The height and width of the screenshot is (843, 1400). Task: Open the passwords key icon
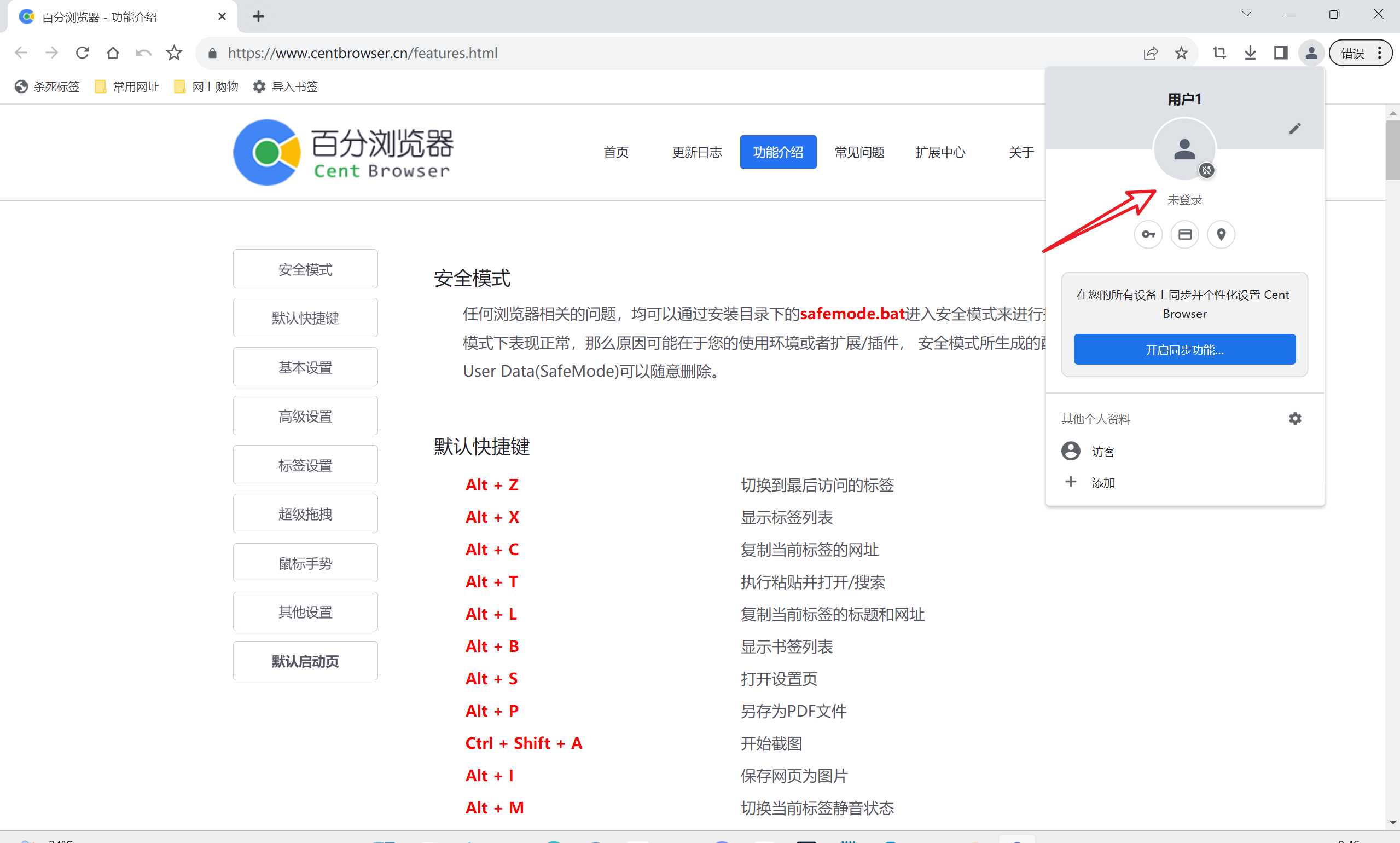click(1148, 235)
